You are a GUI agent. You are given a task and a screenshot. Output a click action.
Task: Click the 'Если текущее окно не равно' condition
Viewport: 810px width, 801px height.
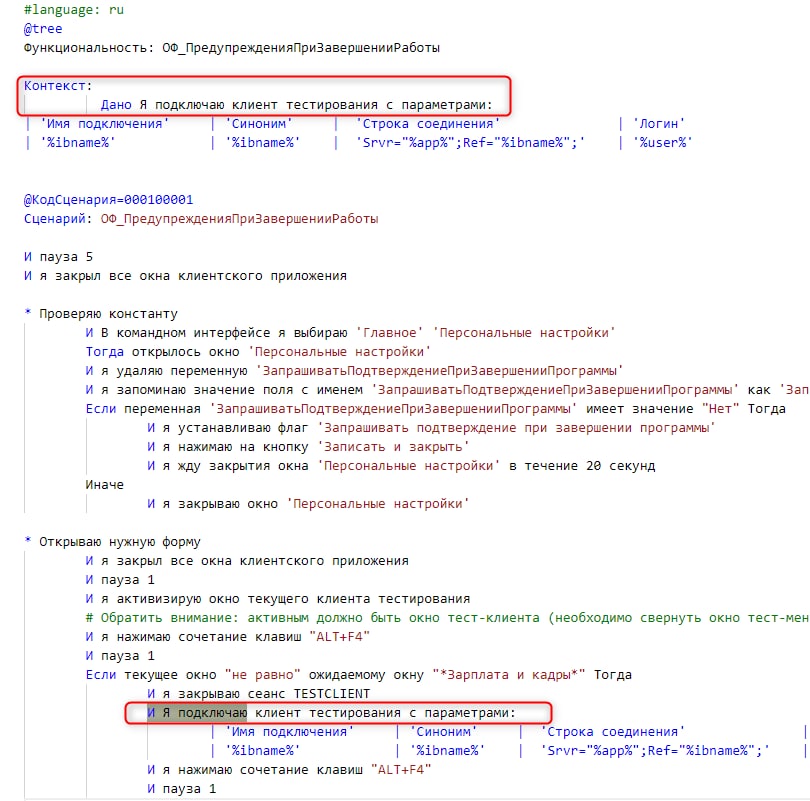pyautogui.click(x=359, y=675)
